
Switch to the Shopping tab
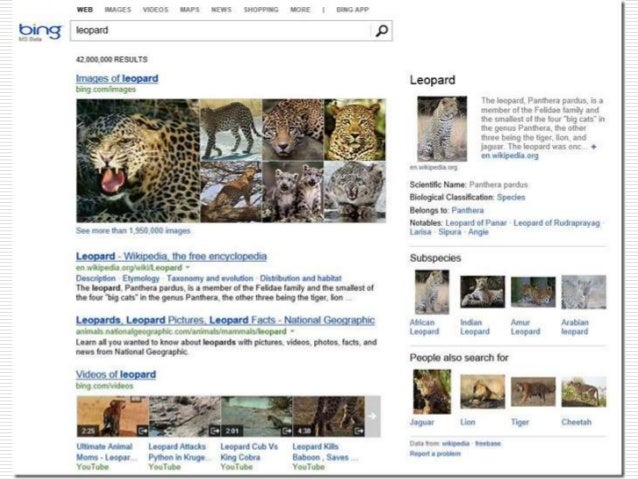tap(261, 10)
